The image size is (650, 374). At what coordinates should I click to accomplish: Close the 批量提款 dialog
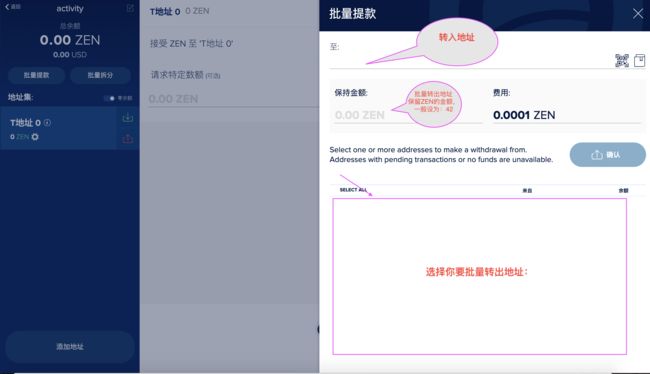pyautogui.click(x=638, y=14)
